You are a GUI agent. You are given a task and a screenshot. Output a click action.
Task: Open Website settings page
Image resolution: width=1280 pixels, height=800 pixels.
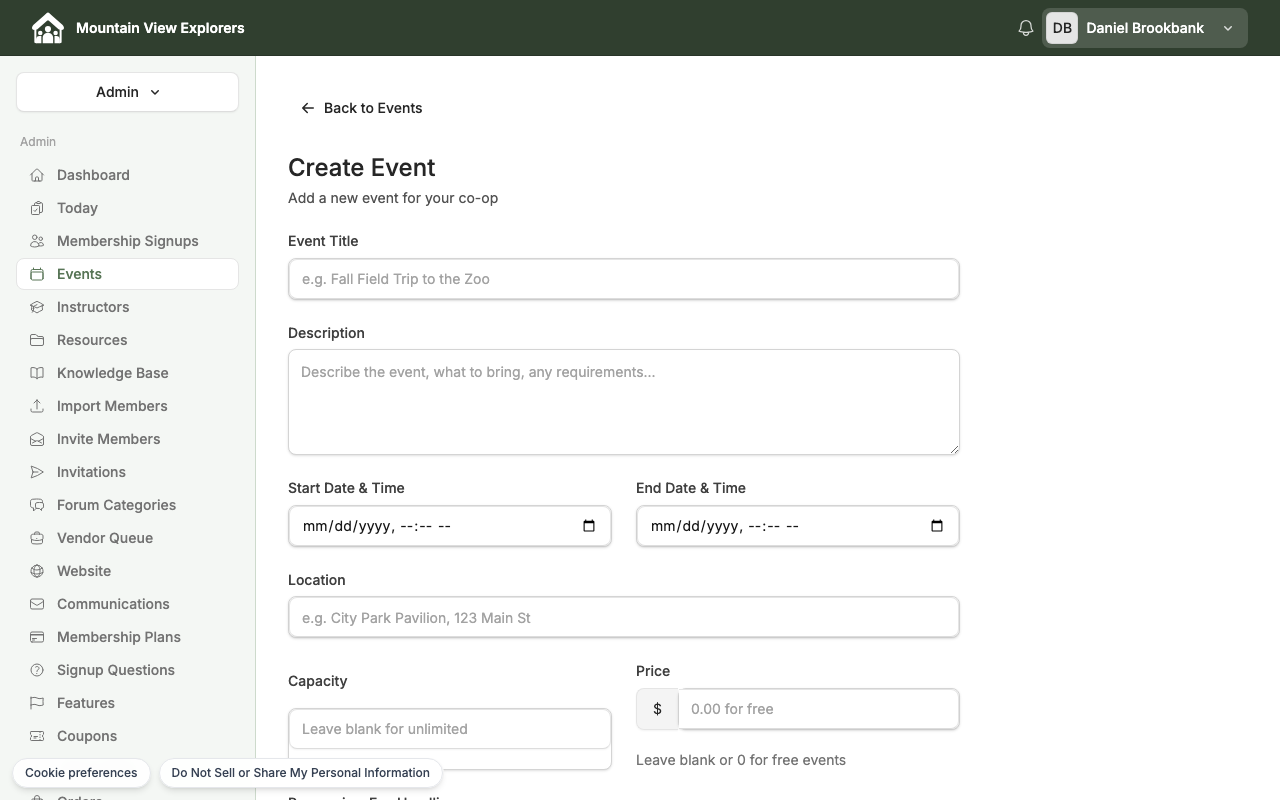tap(127, 571)
